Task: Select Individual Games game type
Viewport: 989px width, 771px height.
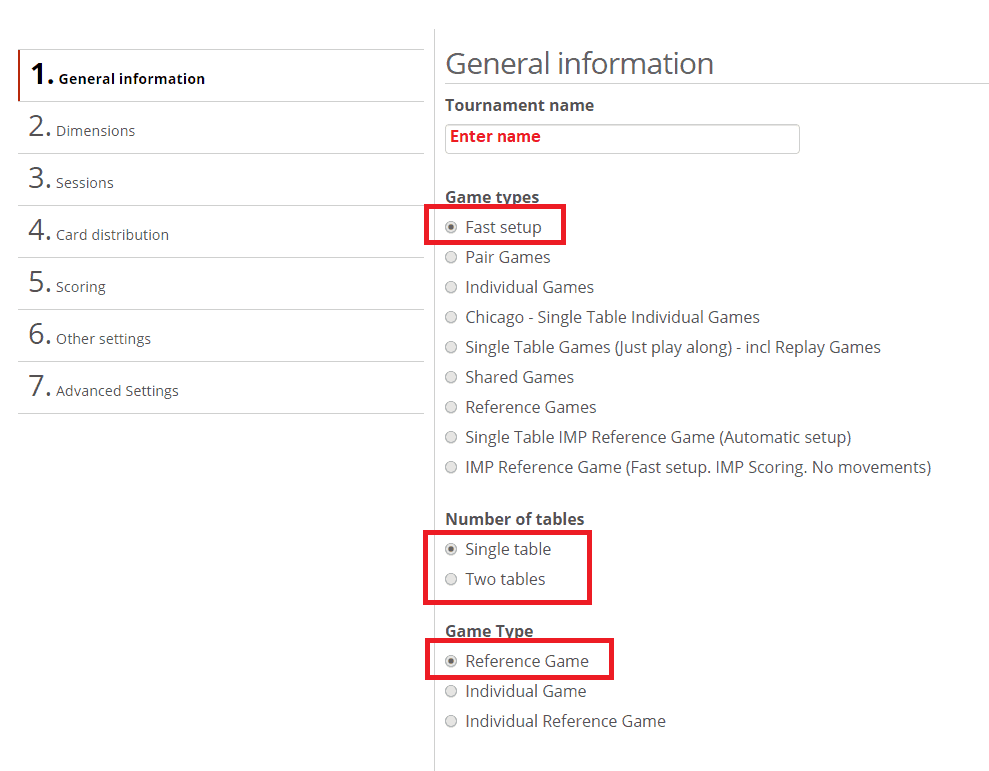Action: click(452, 287)
